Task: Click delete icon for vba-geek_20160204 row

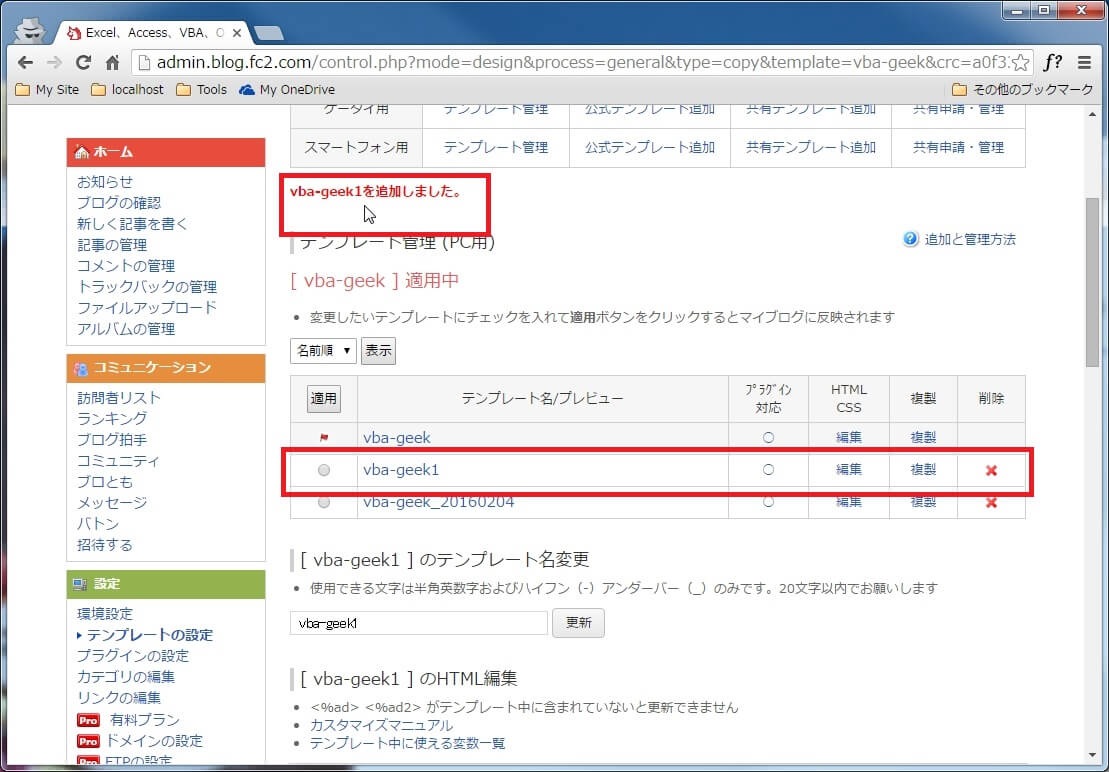Action: pos(991,502)
